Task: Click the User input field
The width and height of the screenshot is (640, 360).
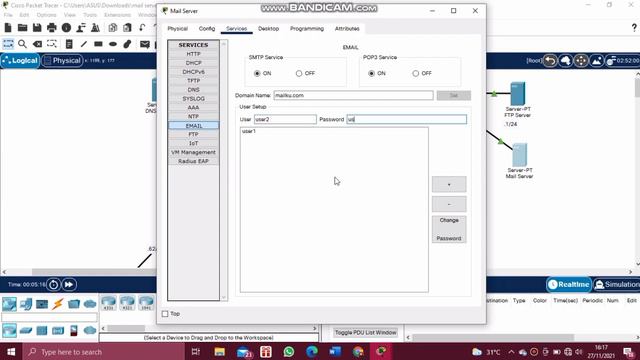Action: 285,120
